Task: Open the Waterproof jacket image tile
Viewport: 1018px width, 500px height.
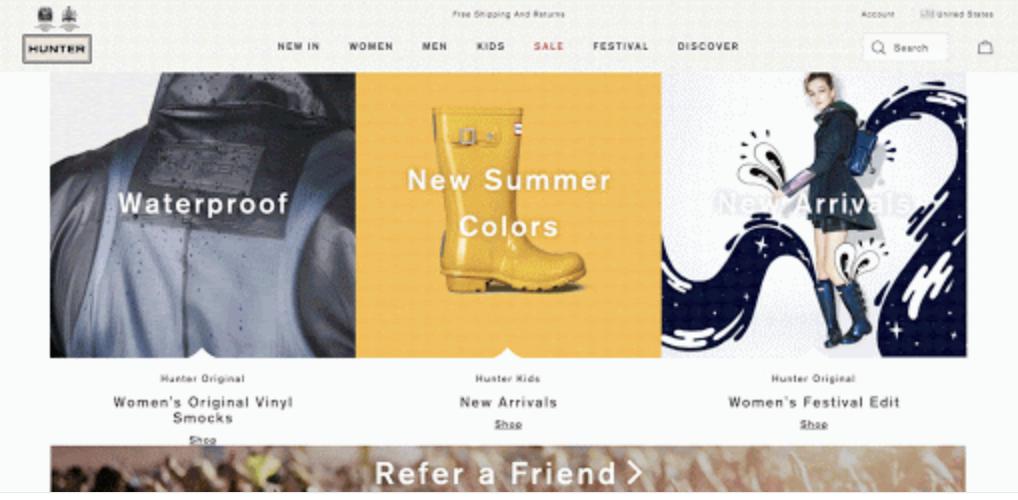Action: pyautogui.click(x=203, y=215)
